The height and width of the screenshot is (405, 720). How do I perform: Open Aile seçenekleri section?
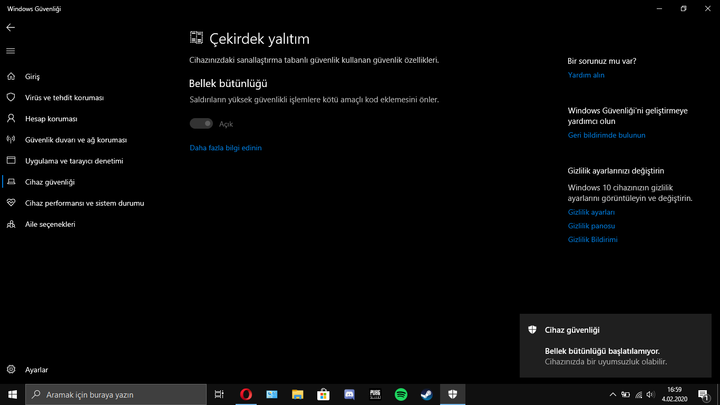coord(50,225)
